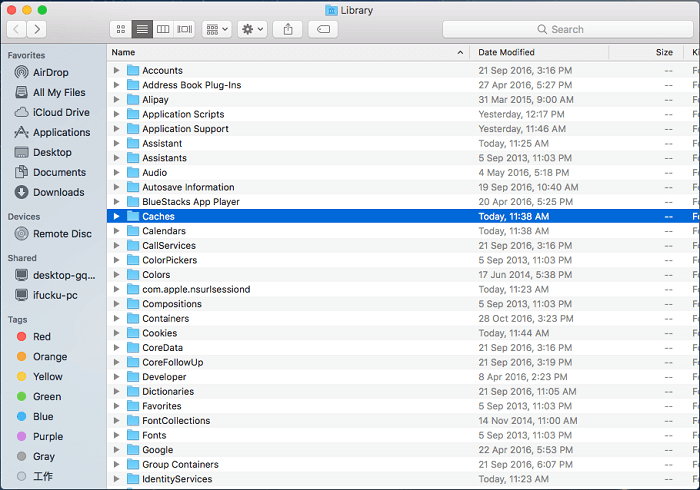
Task: Open AirDrop from the sidebar
Action: click(x=50, y=73)
